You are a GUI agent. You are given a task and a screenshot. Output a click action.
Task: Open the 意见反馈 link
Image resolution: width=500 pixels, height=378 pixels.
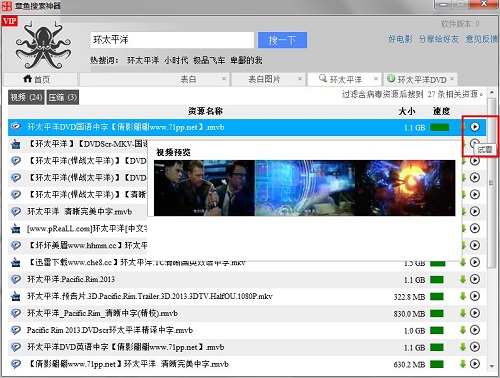click(x=482, y=39)
